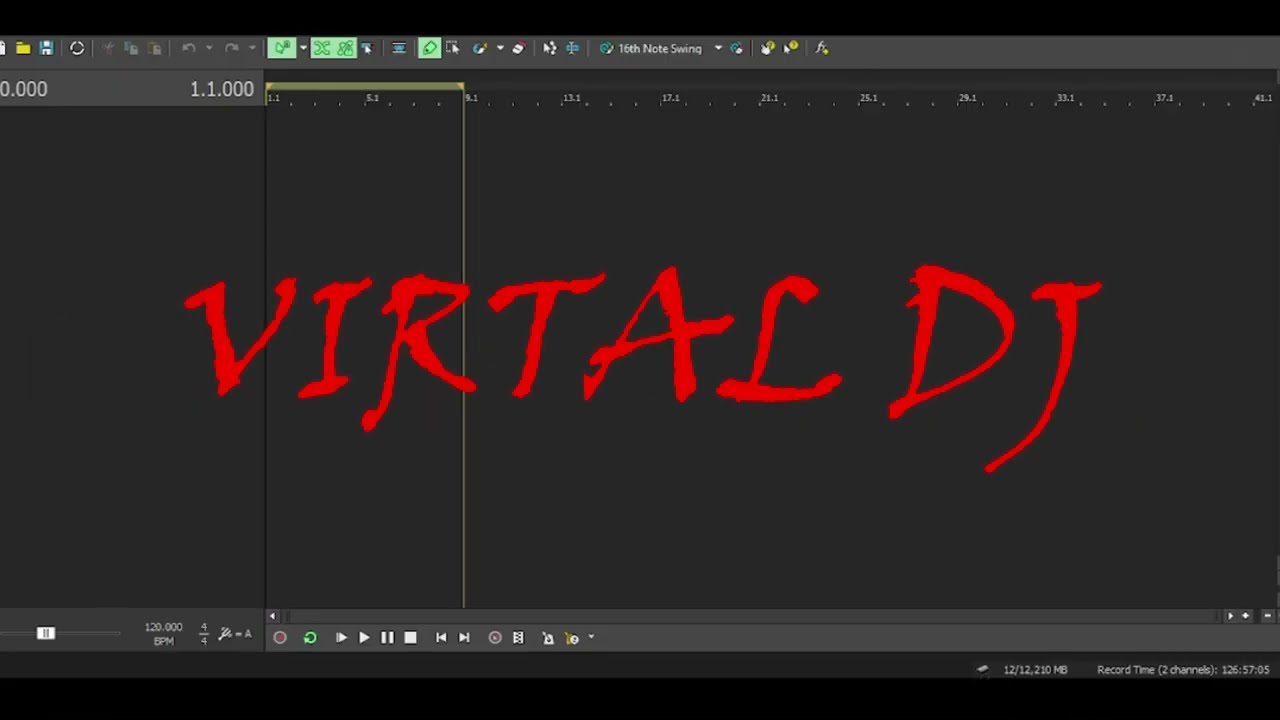1280x720 pixels.
Task: Expand the Undo history dropdown arrow
Action: click(x=208, y=48)
